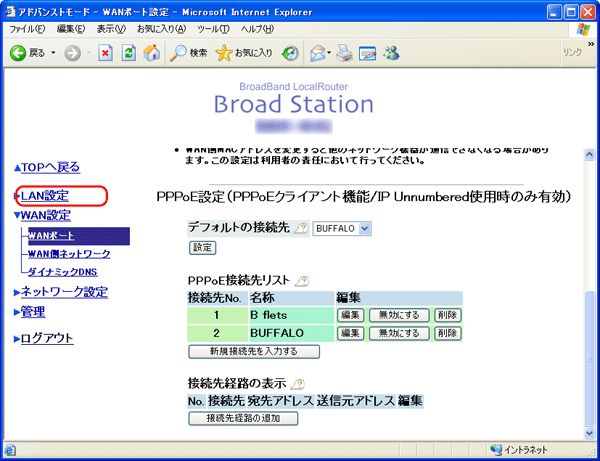Open the ツール(T) menu
This screenshot has height=461, width=600.
tap(214, 29)
